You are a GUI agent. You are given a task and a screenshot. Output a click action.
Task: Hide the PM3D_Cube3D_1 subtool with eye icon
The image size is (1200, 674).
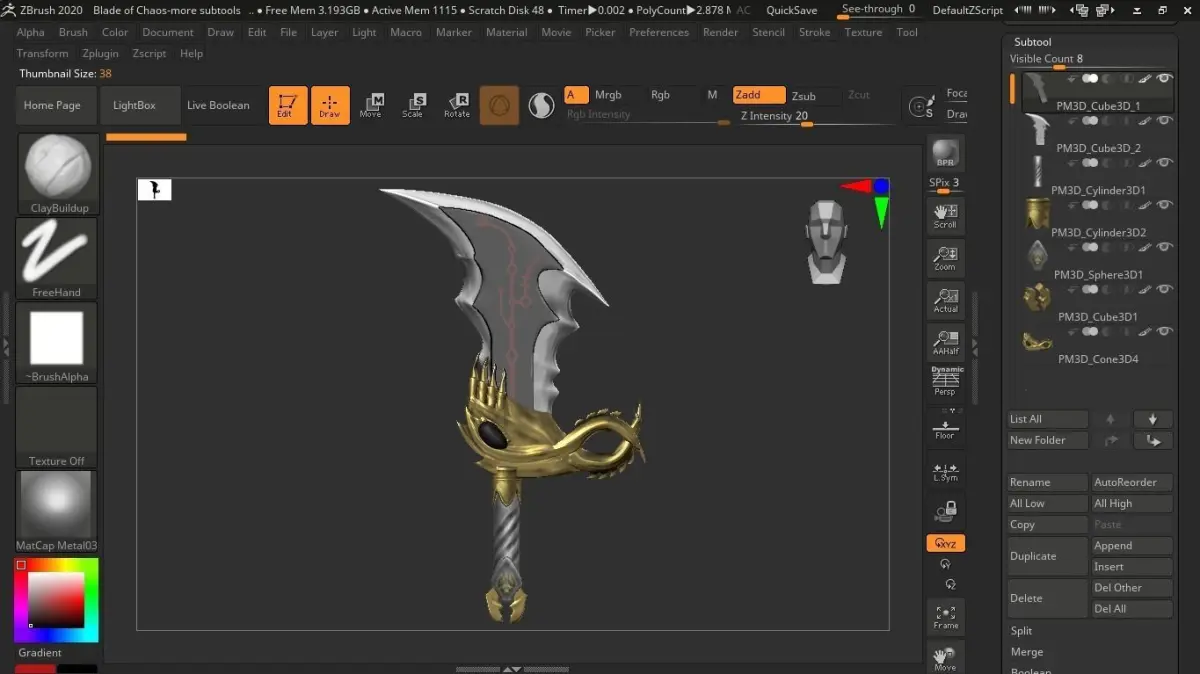(x=1164, y=78)
